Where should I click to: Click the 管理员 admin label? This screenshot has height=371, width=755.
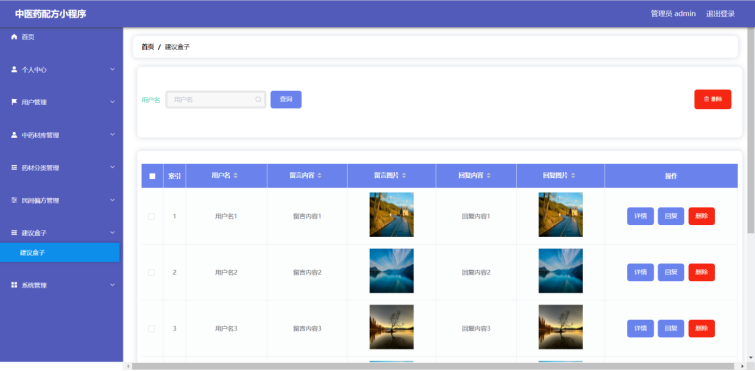pos(673,14)
